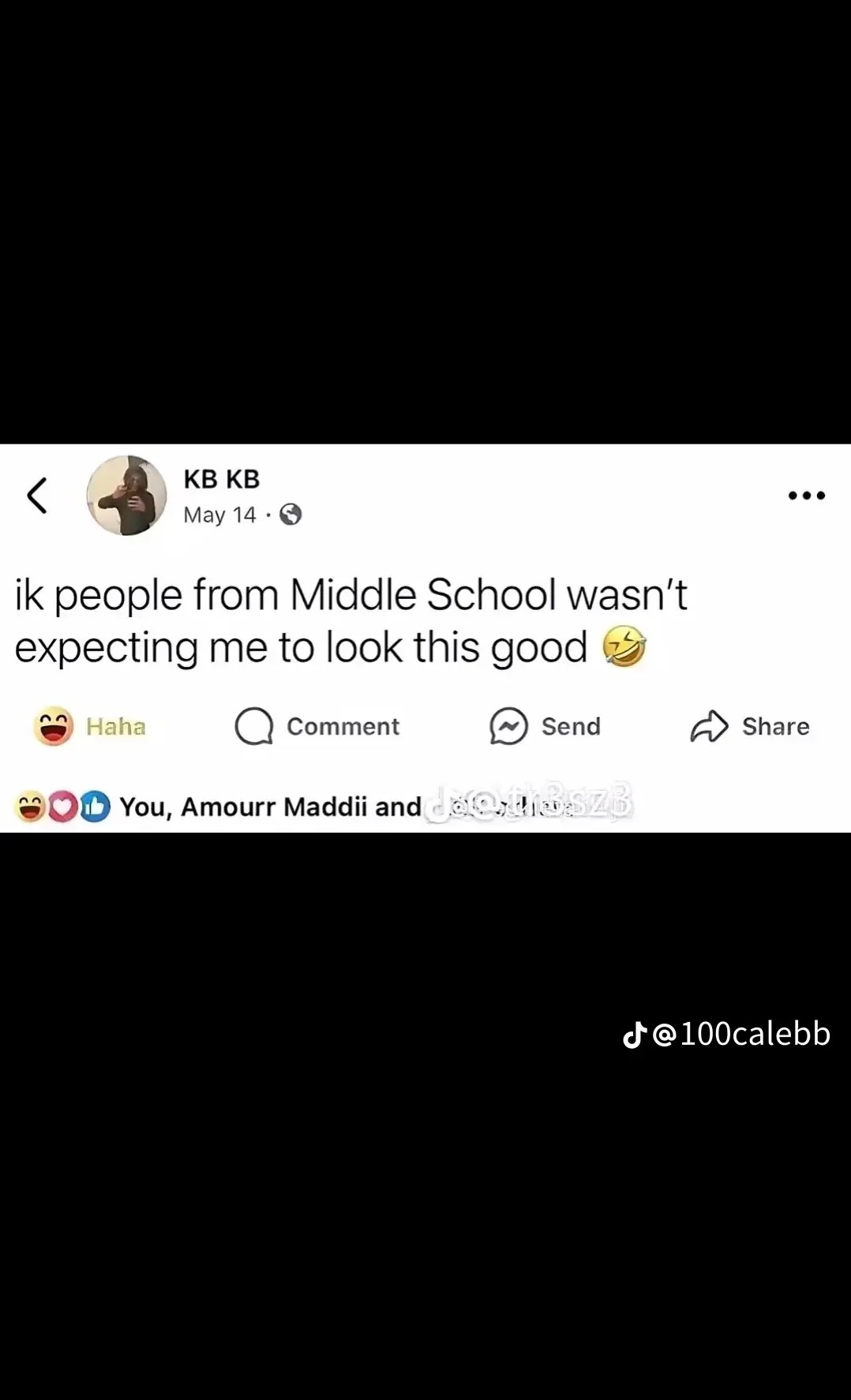Click the small laughing reaction in summary row
Image resolution: width=851 pixels, height=1400 pixels.
[30, 807]
